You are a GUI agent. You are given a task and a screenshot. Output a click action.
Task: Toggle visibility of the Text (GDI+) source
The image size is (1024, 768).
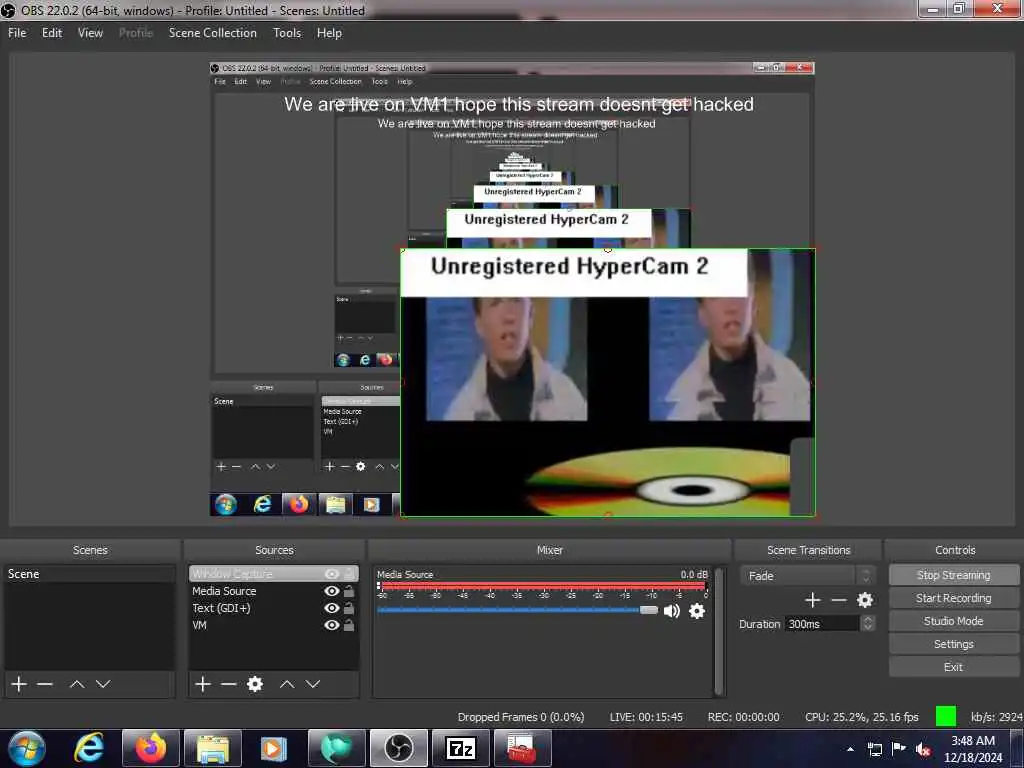coord(332,608)
